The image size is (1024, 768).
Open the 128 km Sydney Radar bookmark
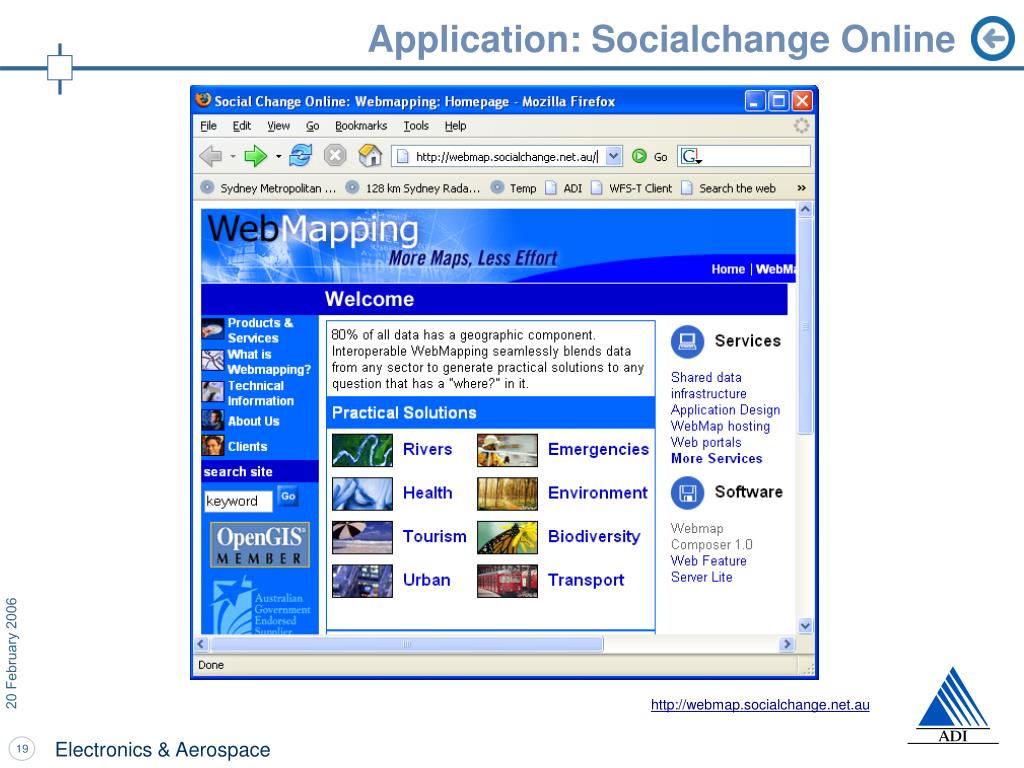pos(413,188)
